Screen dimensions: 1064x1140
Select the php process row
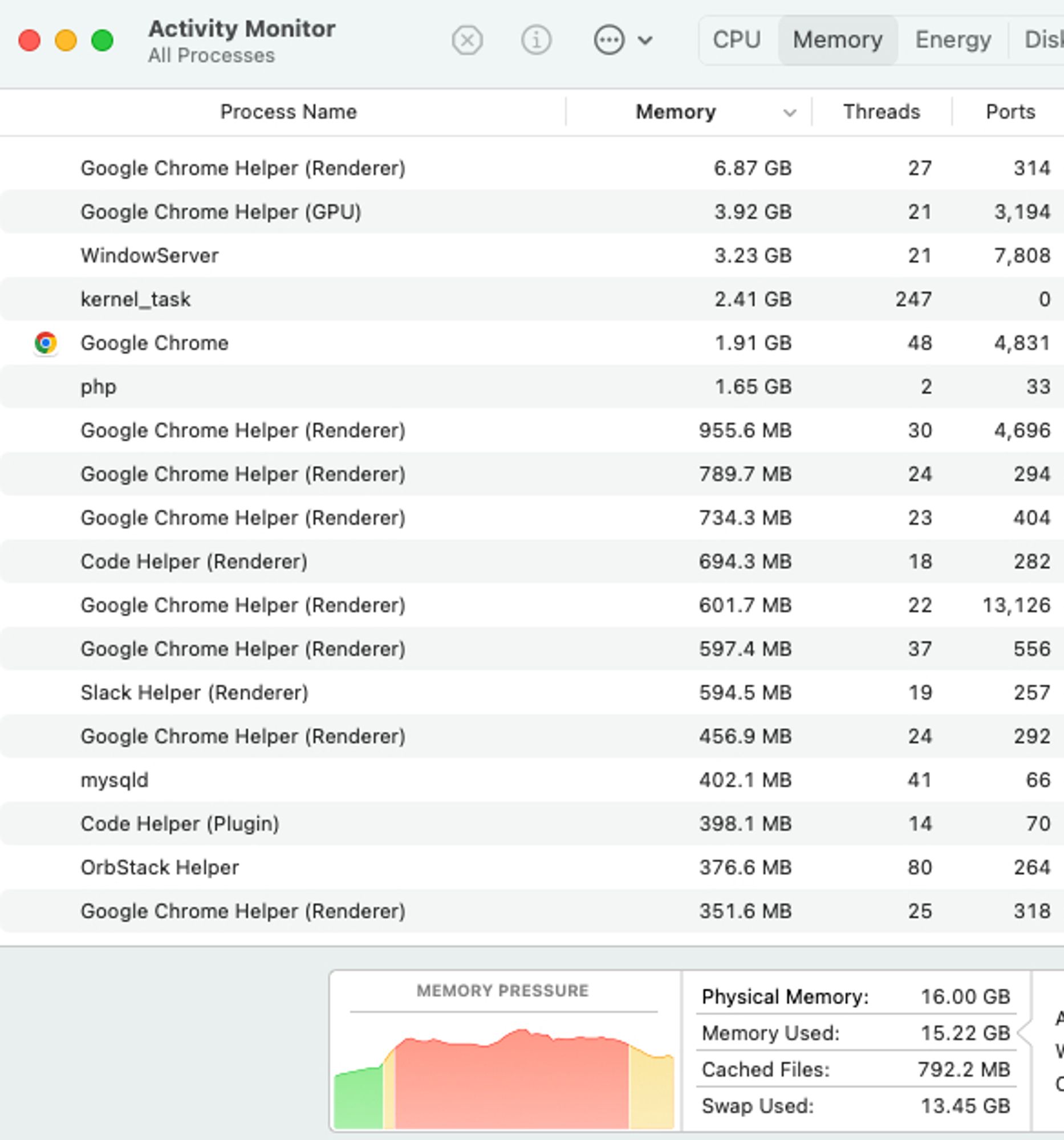pos(531,386)
